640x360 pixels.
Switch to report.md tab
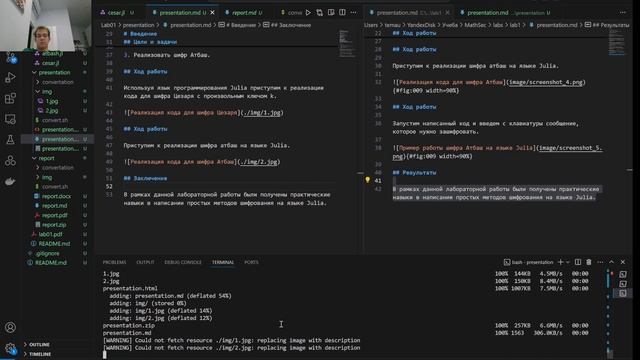point(244,13)
